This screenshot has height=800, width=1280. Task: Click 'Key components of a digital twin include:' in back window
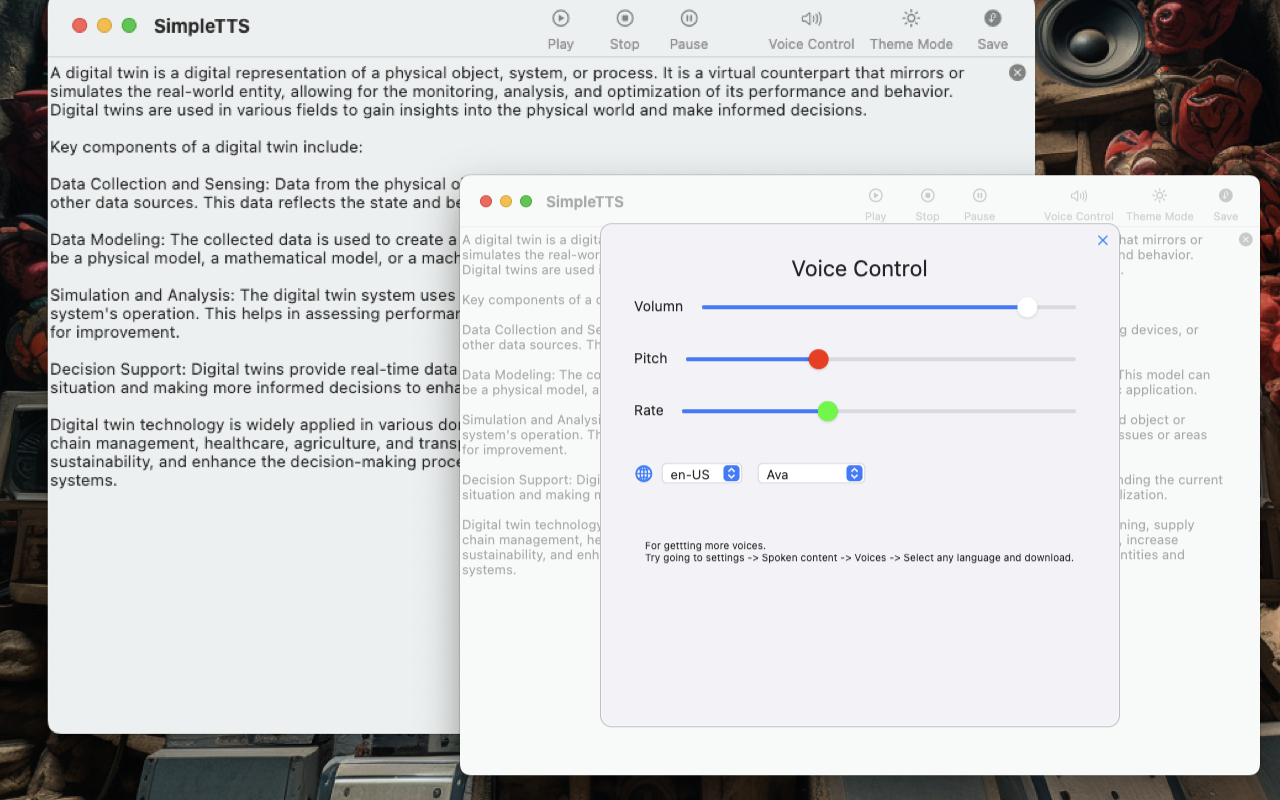(206, 147)
